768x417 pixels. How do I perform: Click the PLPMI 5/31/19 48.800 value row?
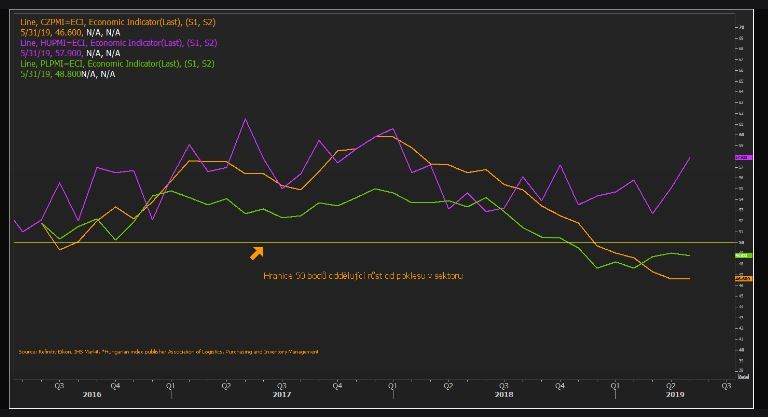coord(65,74)
